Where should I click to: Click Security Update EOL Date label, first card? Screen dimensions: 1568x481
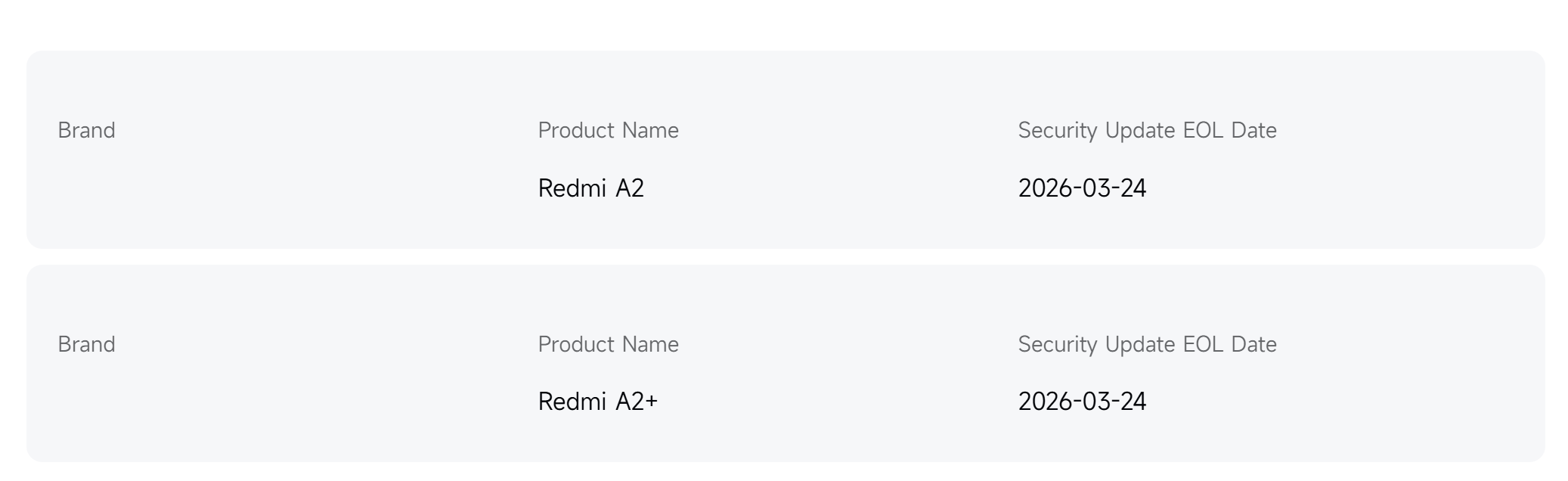(1146, 131)
